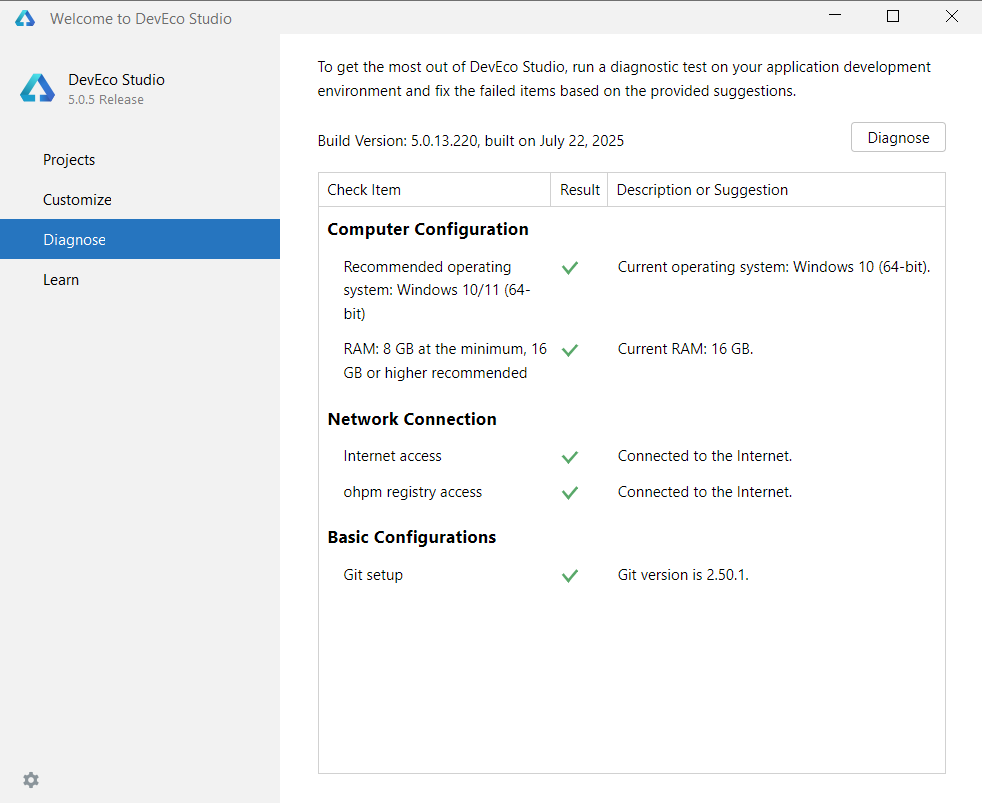Select the Computer Configuration heading

click(x=428, y=229)
